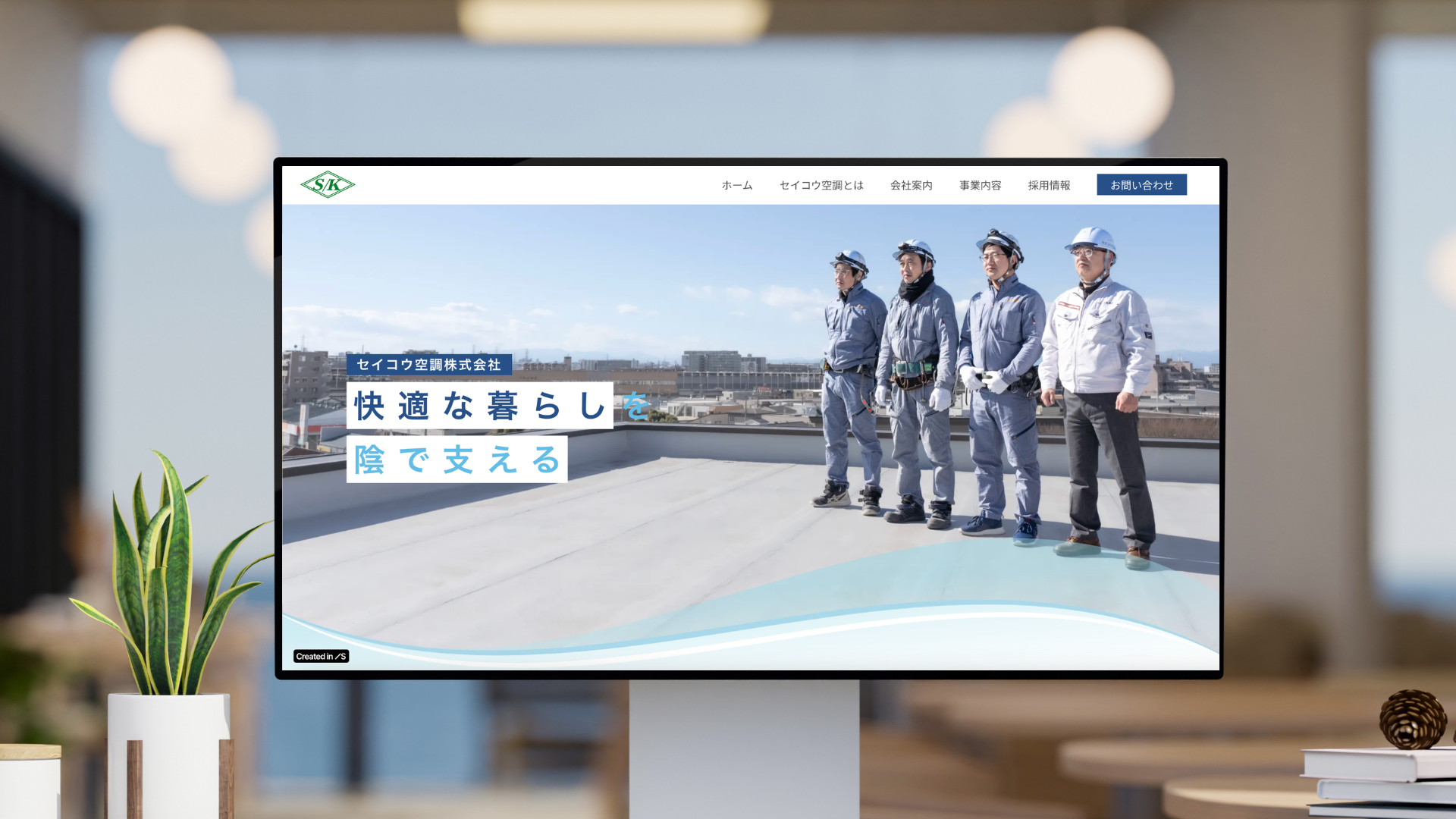Click the Created in /S badge

coord(321,657)
